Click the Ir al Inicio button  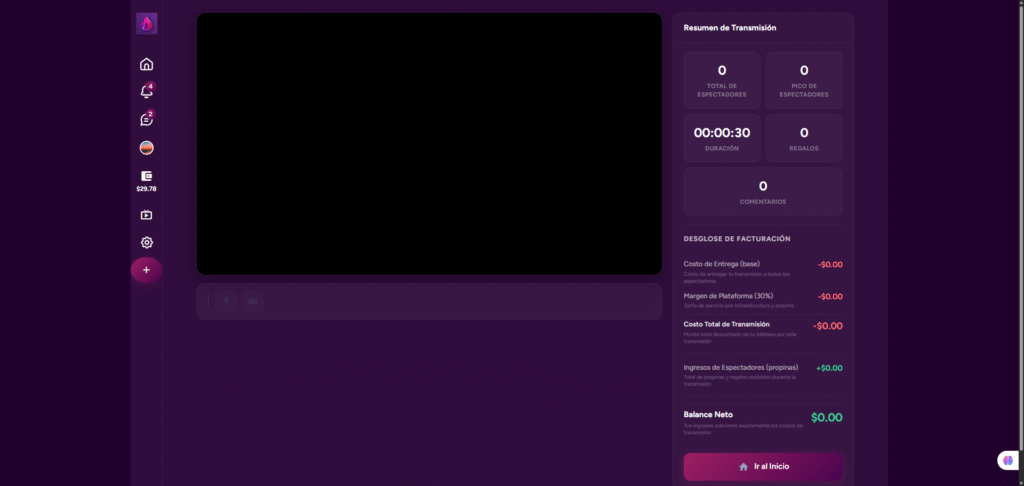coord(763,466)
